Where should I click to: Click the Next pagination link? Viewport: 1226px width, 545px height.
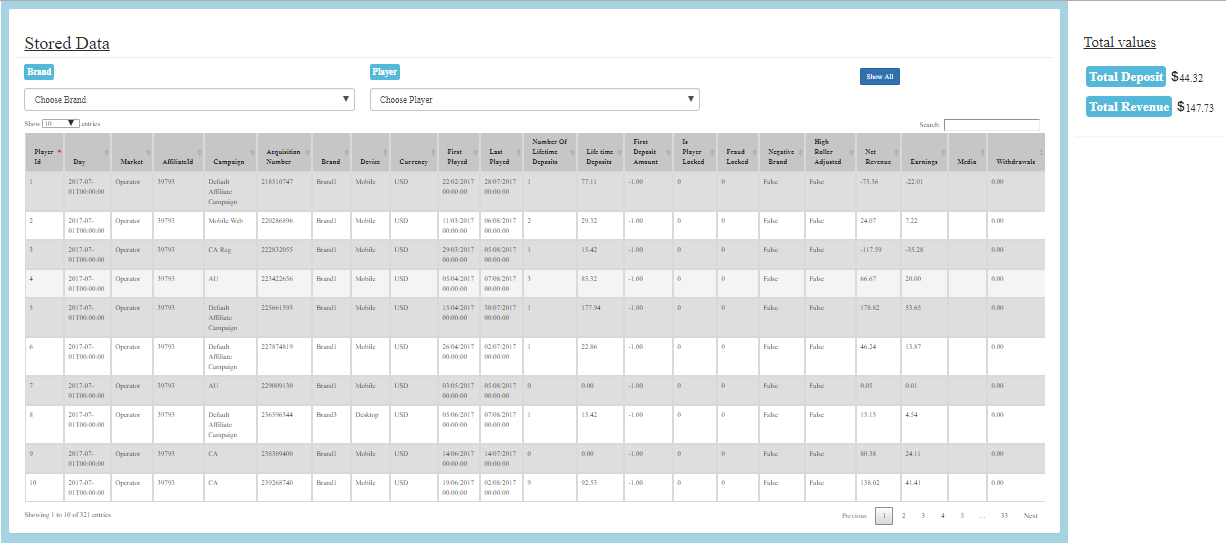click(1030, 516)
